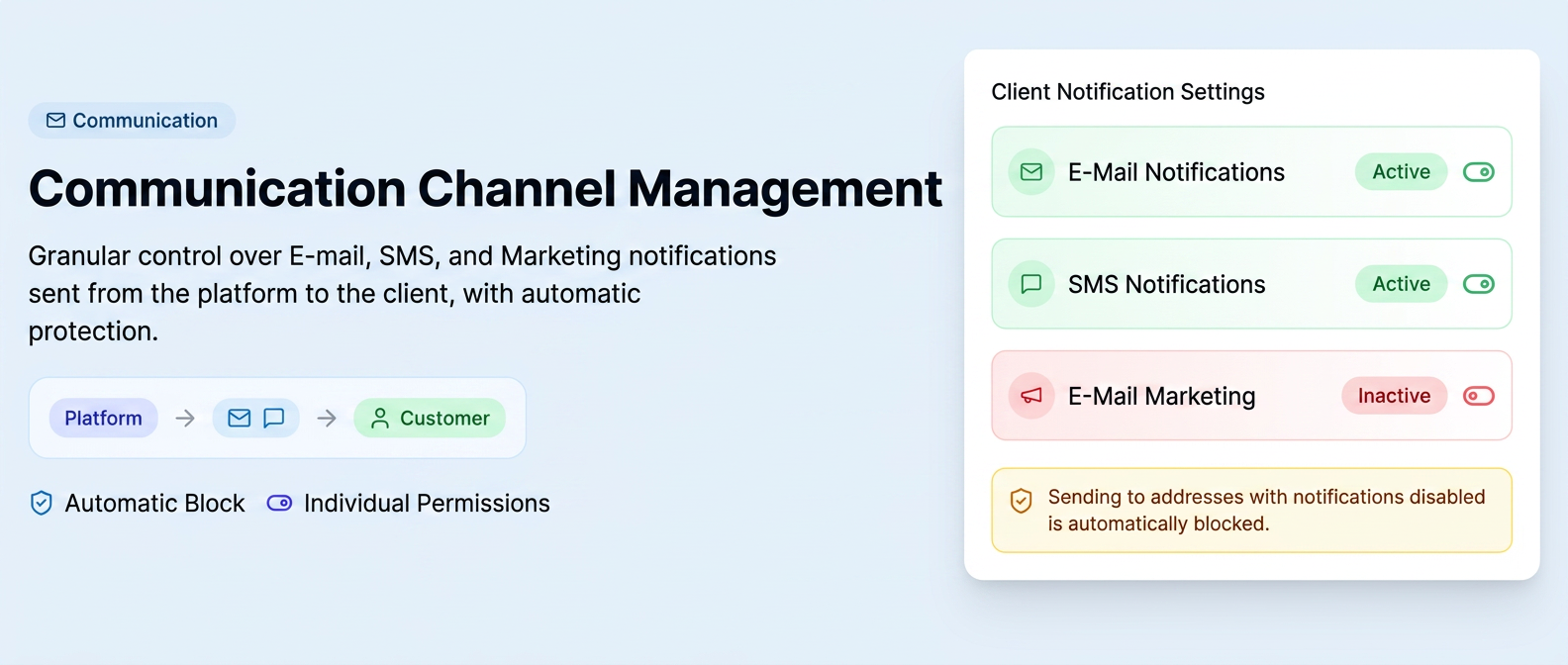This screenshot has width=1568, height=665.
Task: Click the Platform pill
Action: point(103,419)
